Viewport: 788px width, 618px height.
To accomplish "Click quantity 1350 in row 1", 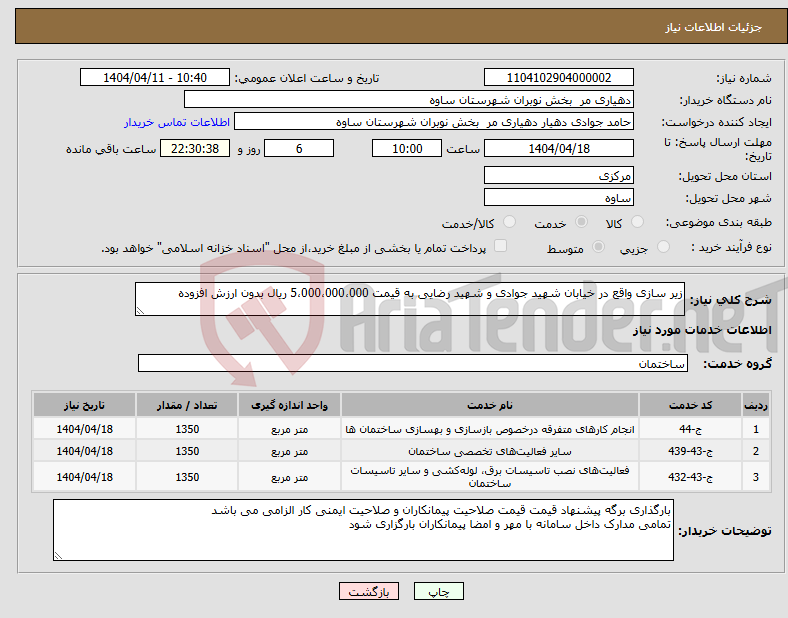I will 187,429.
